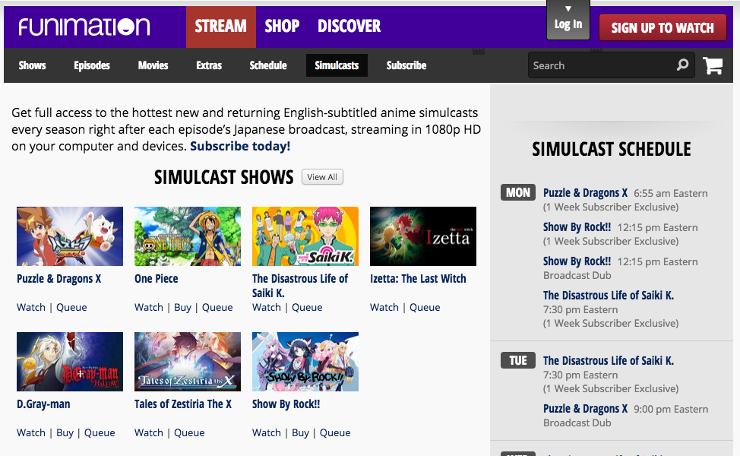The height and width of the screenshot is (456, 740).
Task: Queue One Piece
Action: click(218, 307)
